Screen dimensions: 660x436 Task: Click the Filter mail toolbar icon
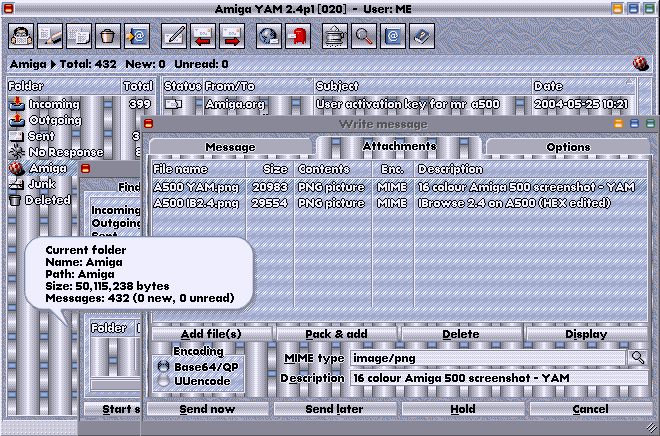pyautogui.click(x=335, y=36)
